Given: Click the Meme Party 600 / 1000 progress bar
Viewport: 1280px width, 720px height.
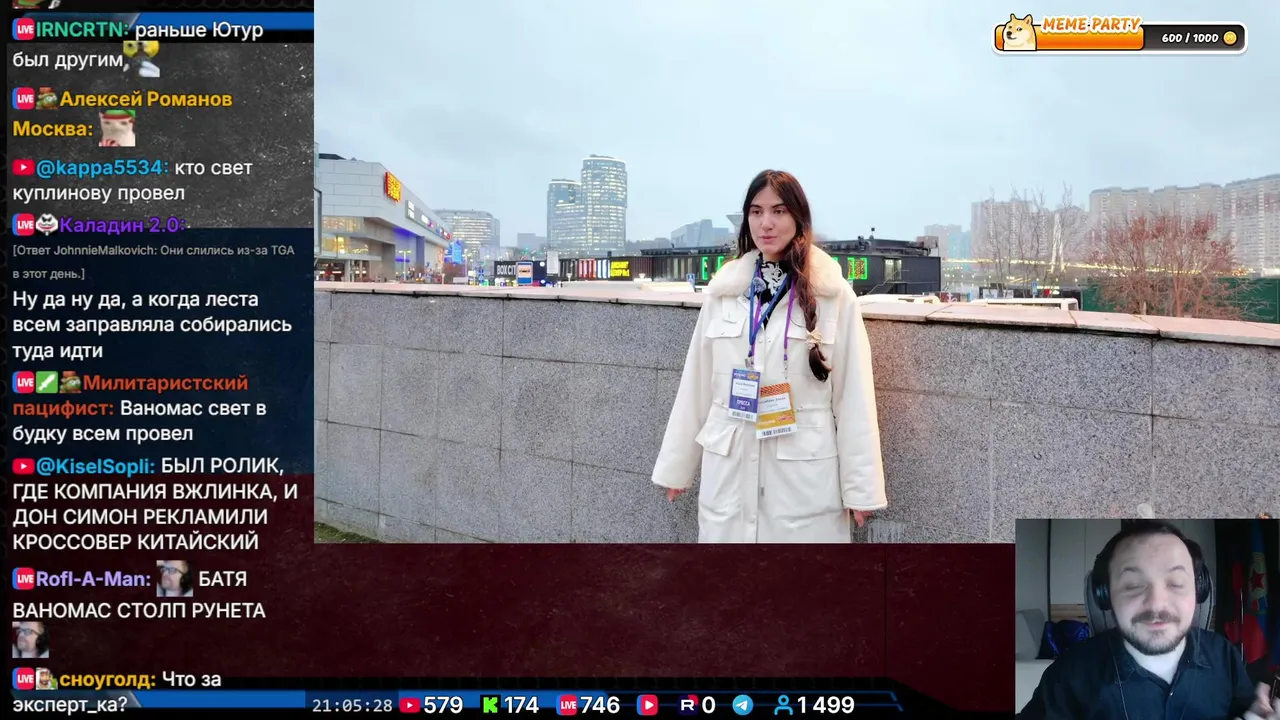Looking at the screenshot, I should coord(1120,38).
